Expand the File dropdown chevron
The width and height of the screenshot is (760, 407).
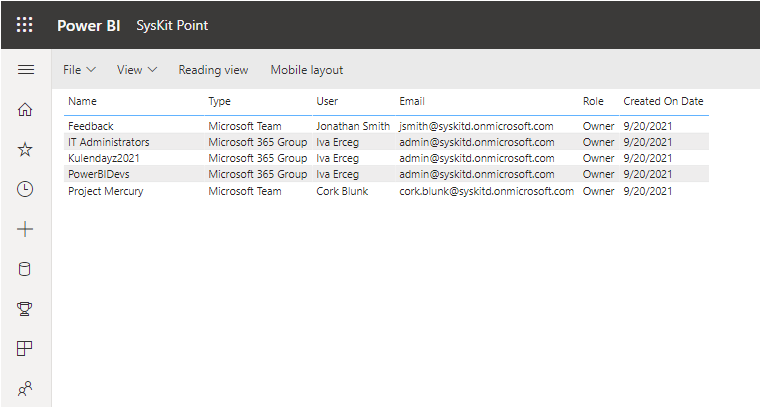click(x=91, y=70)
